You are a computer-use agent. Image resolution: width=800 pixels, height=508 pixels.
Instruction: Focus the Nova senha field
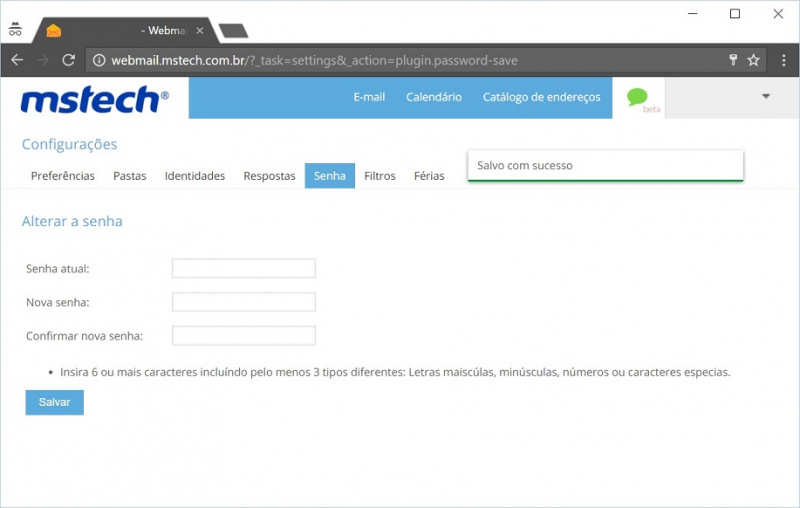244,302
